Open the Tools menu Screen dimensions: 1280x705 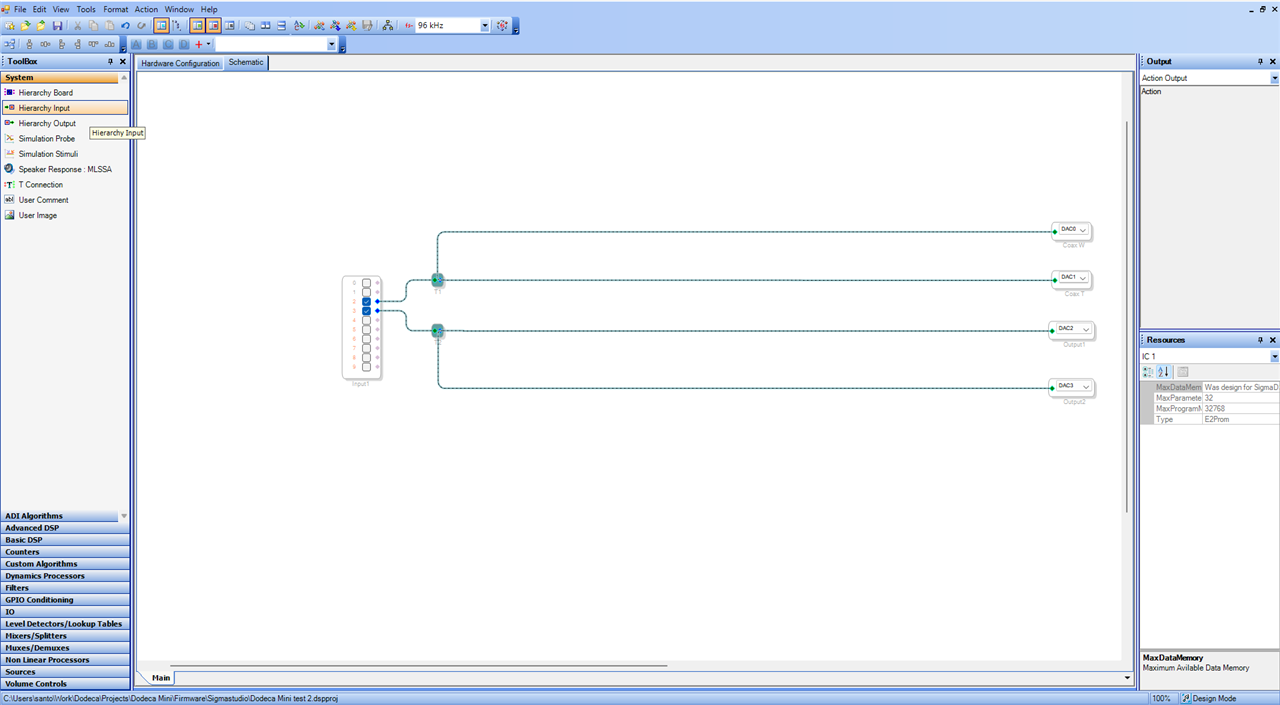86,9
